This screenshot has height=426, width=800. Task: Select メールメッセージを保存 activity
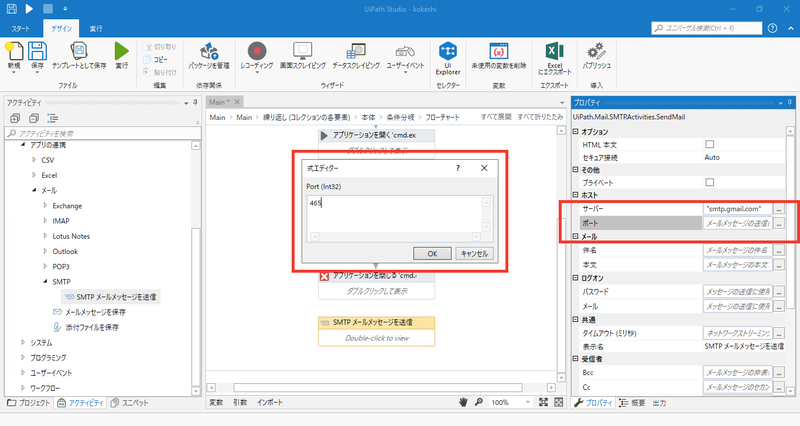(89, 312)
